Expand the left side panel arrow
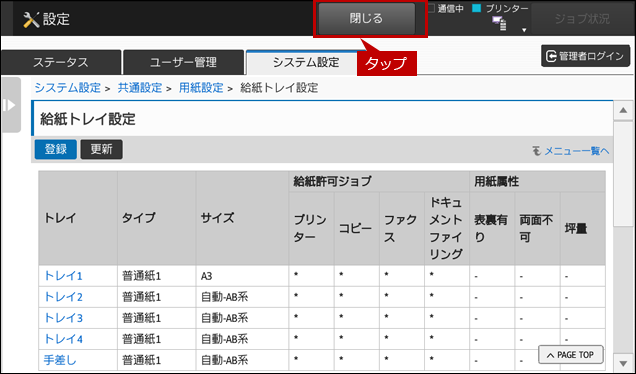Viewport: 636px width, 374px height. coord(10,105)
